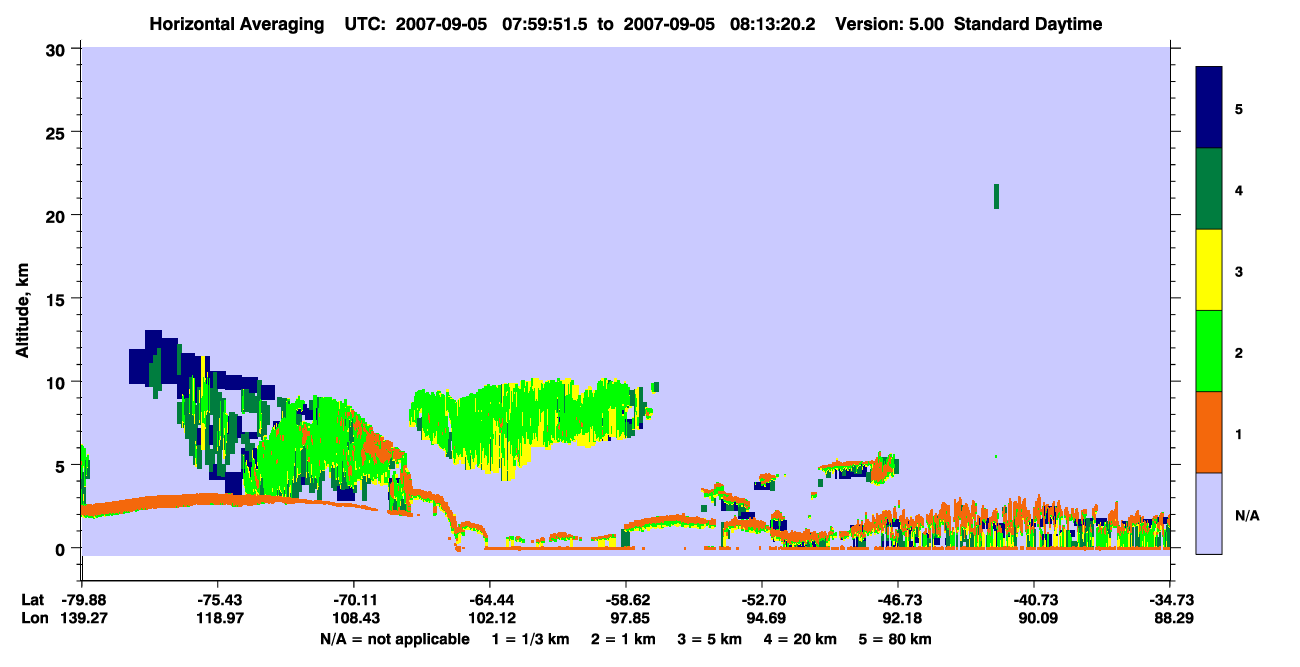Click the longitude value 102.12
The width and height of the screenshot is (1300, 667).
[490, 618]
